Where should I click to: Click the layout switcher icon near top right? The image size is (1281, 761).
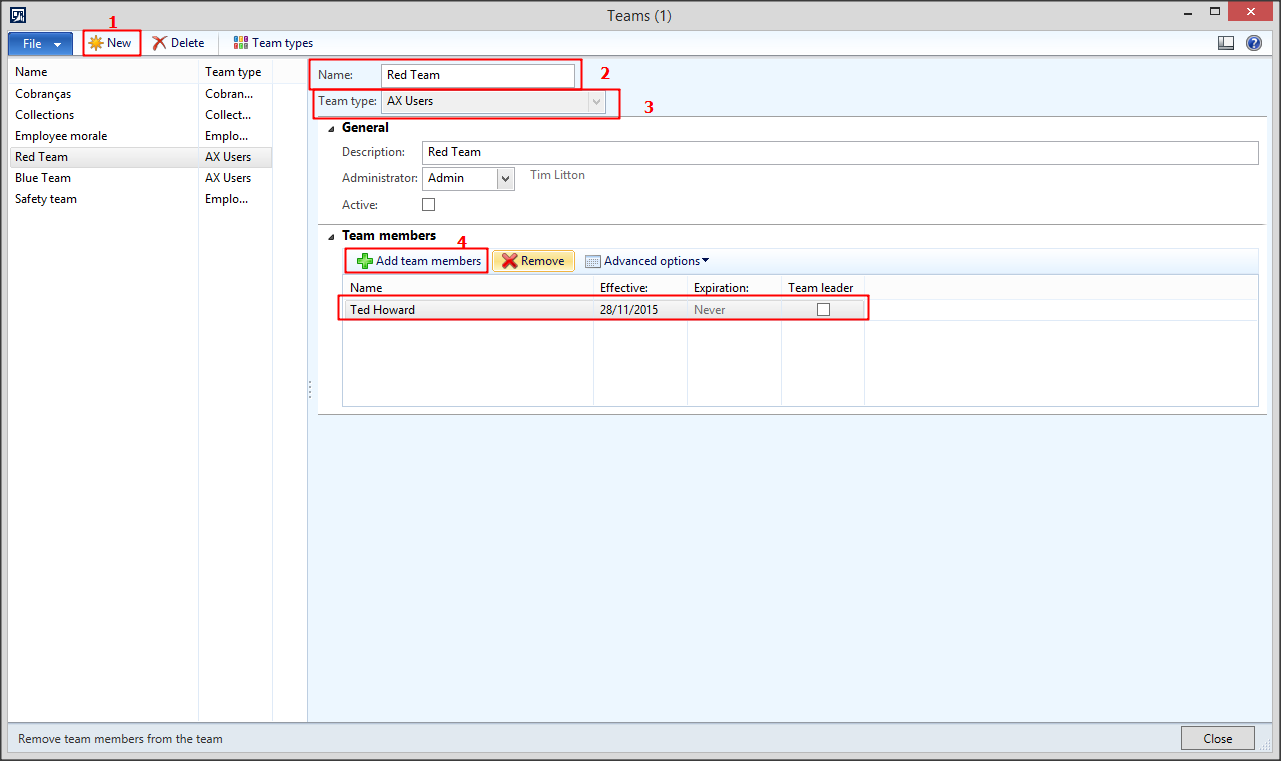pos(1226,43)
